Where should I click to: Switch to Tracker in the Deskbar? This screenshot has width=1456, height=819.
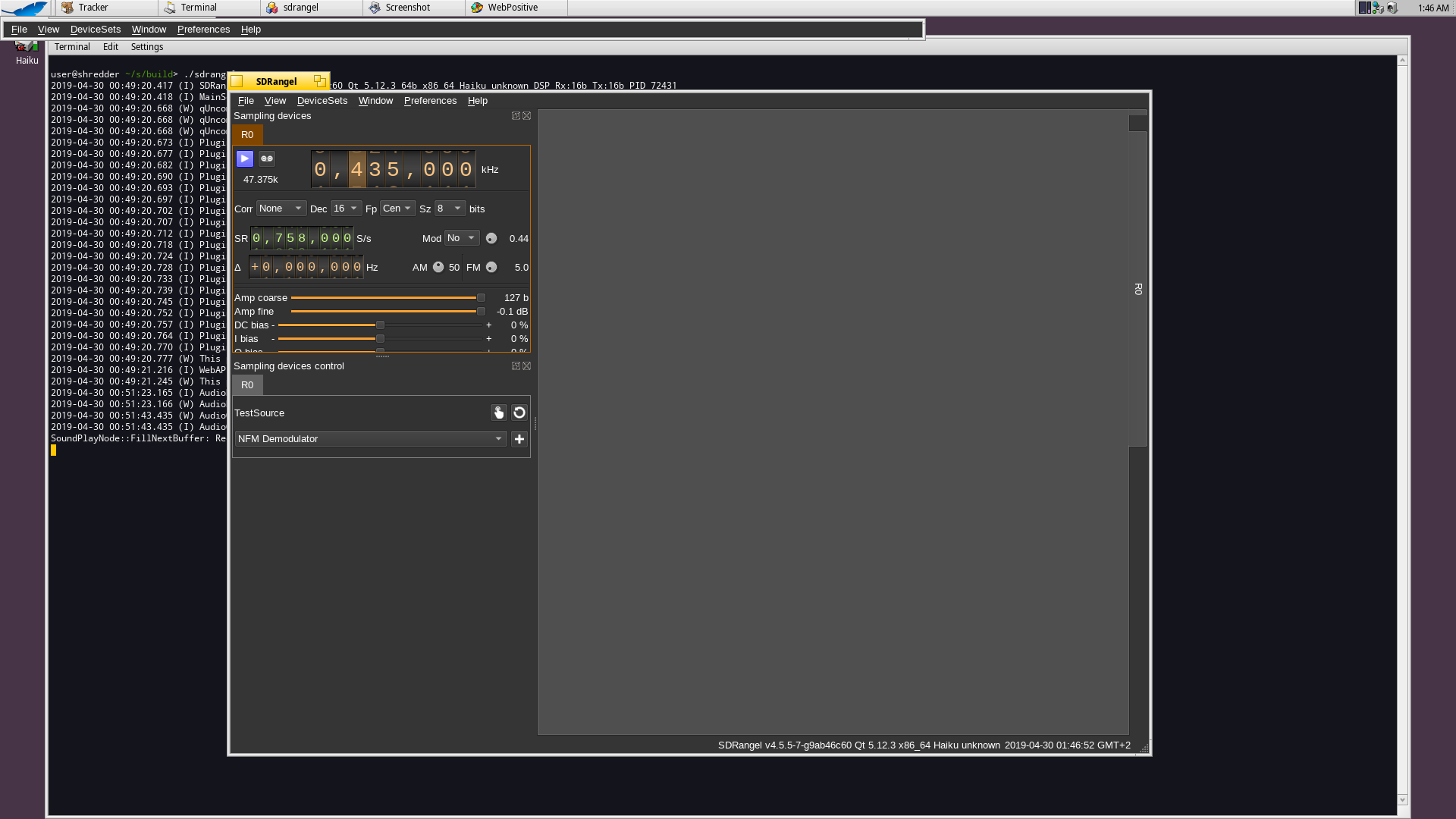(106, 8)
